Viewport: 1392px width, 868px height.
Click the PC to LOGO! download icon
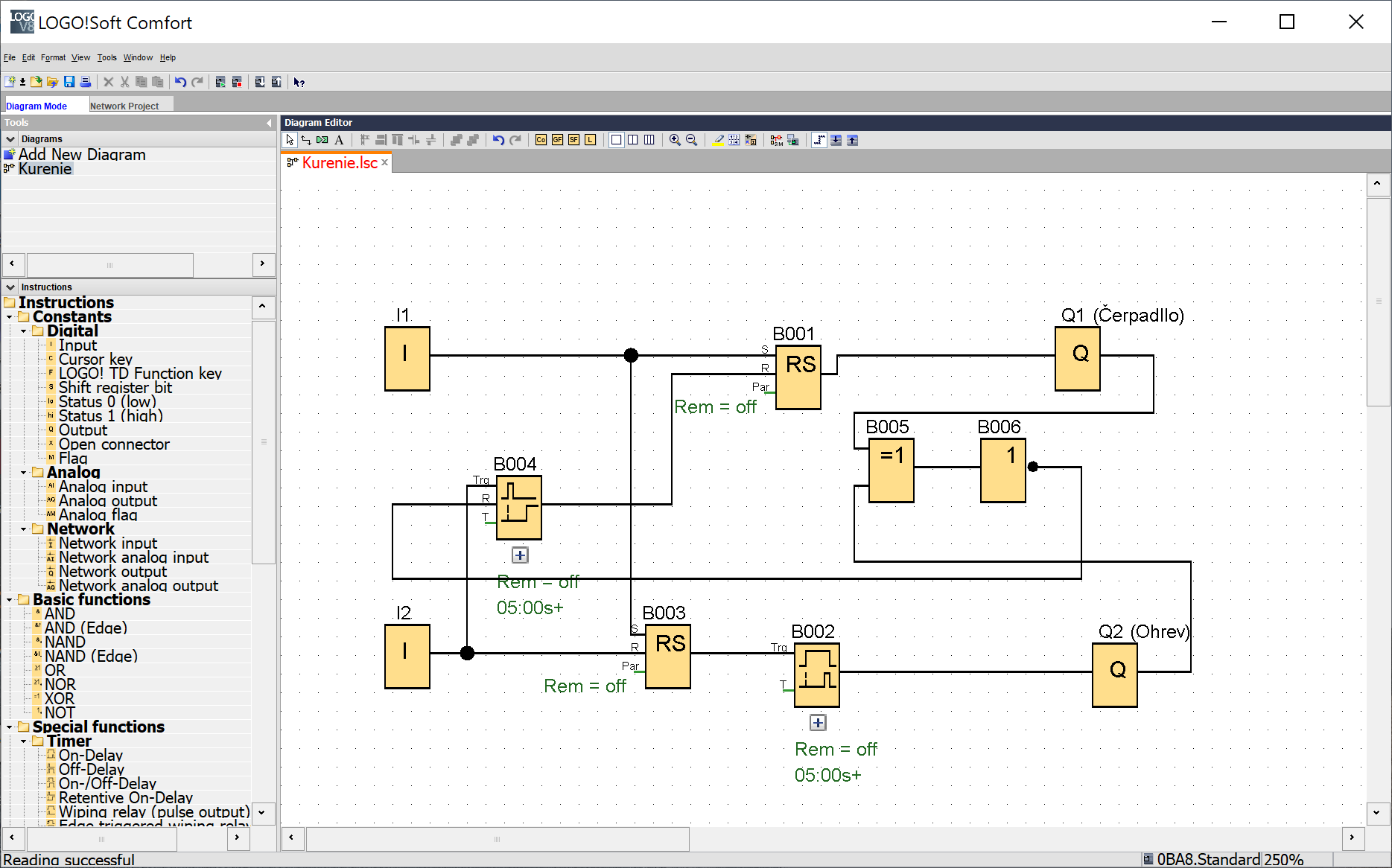[260, 82]
